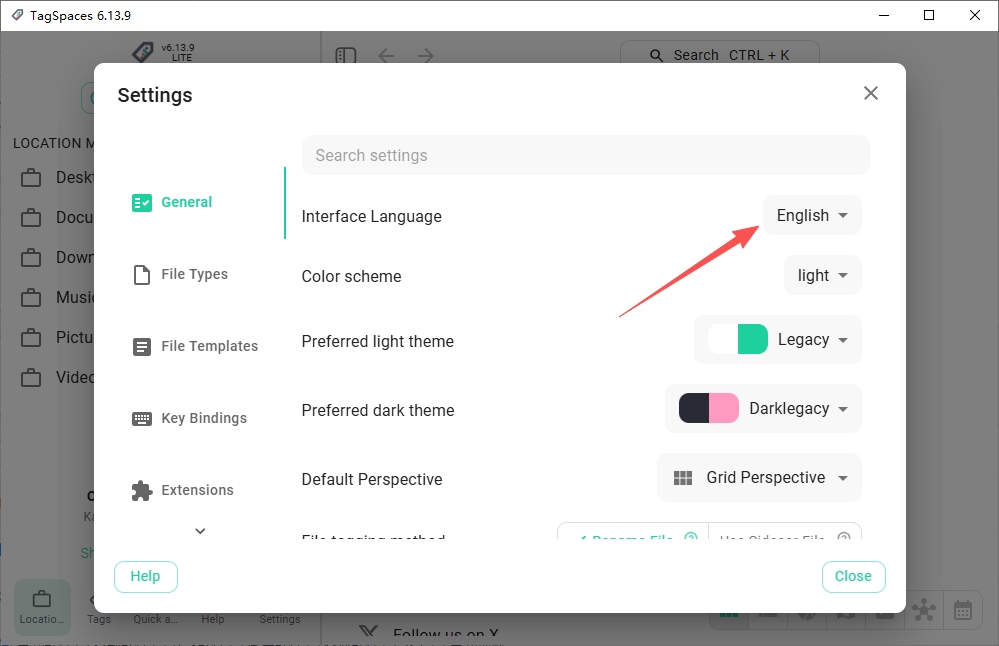Open the Pictures location in the sidebar
This screenshot has width=999, height=646.
click(x=54, y=337)
